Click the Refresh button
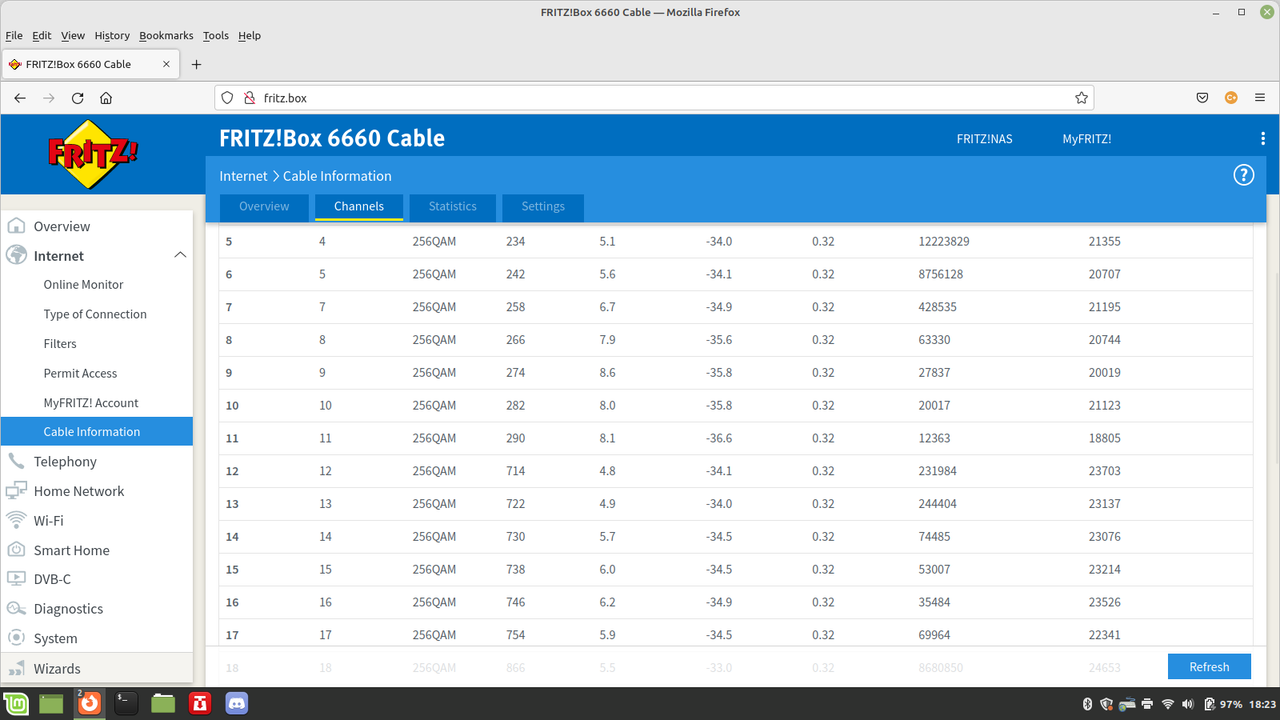 (1209, 667)
